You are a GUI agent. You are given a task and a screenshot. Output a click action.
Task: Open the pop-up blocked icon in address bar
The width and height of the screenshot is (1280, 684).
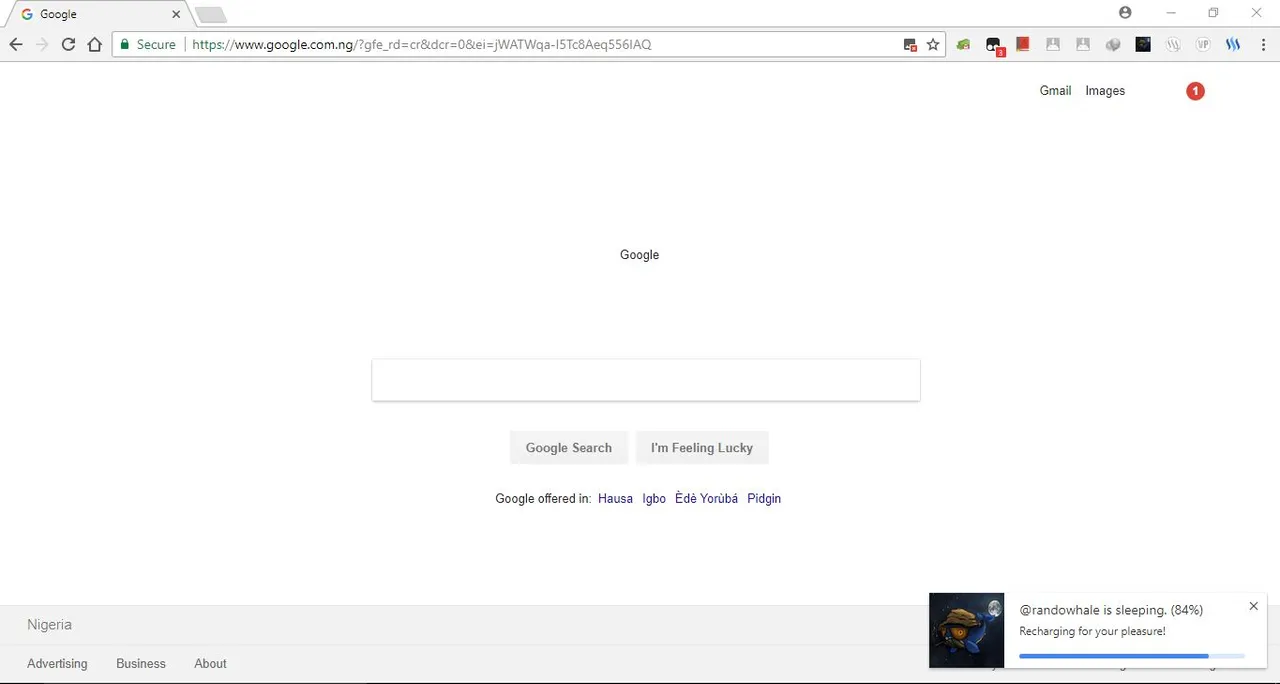click(x=910, y=44)
